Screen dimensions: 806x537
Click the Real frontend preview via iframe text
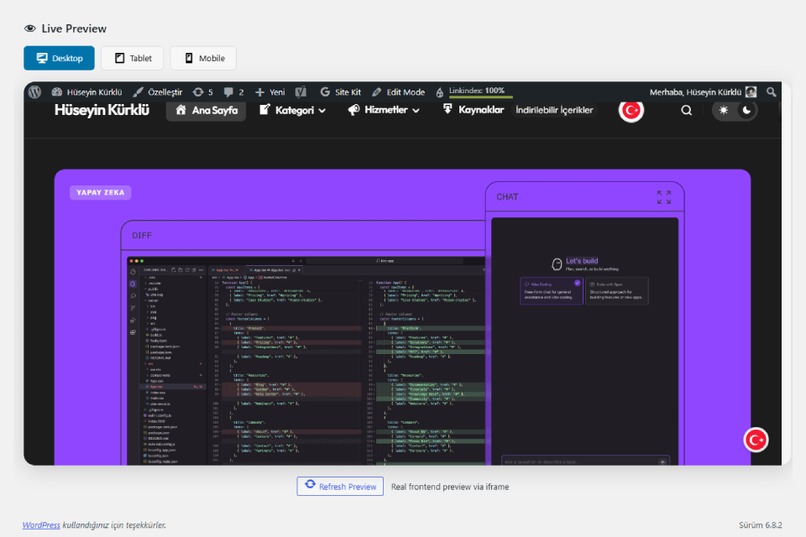point(450,487)
